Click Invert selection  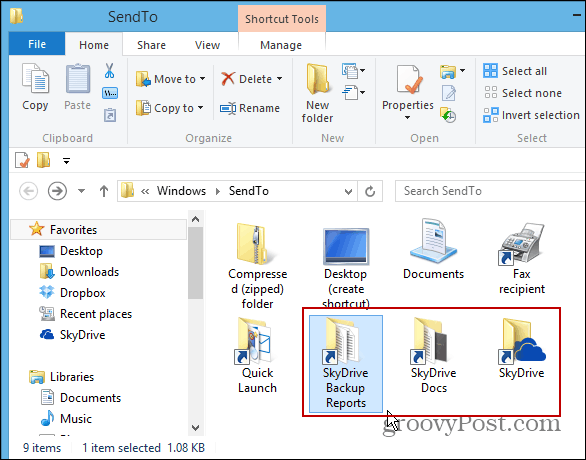pos(531,115)
